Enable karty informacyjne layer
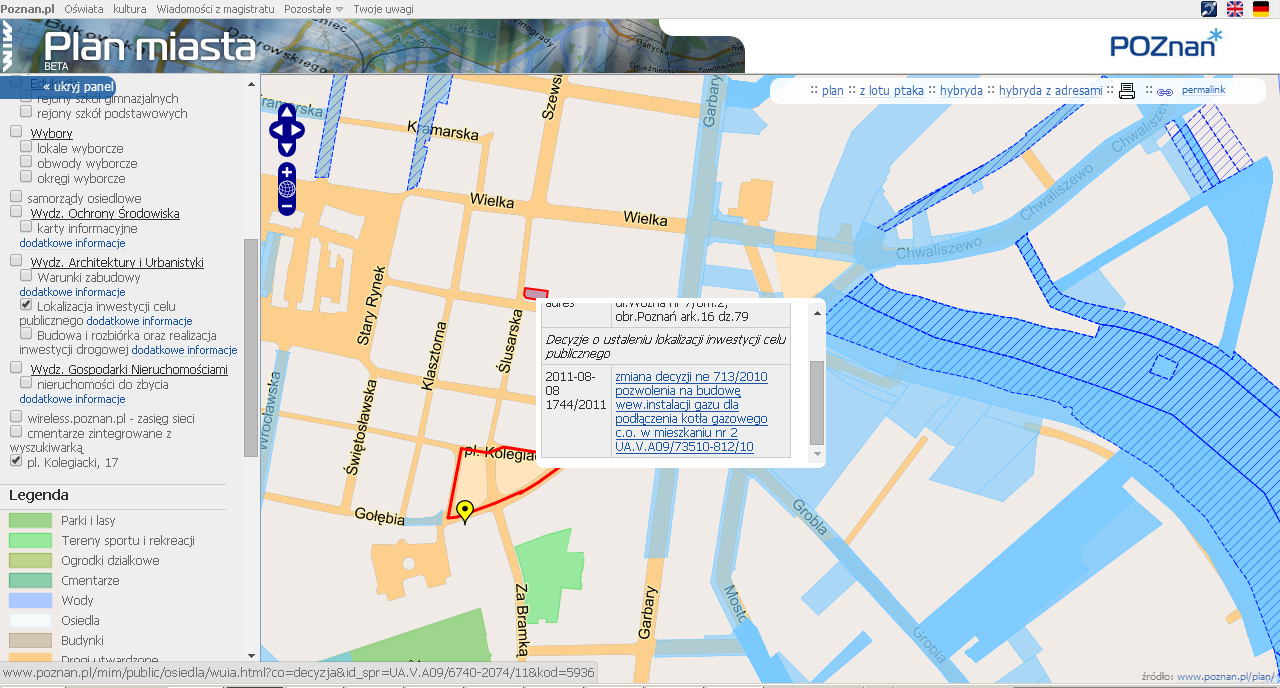The height and width of the screenshot is (688, 1280). coord(26,227)
